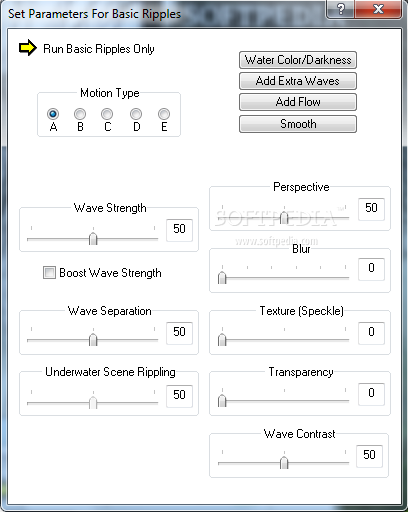Click the Add Extra Waves button

pyautogui.click(x=298, y=81)
